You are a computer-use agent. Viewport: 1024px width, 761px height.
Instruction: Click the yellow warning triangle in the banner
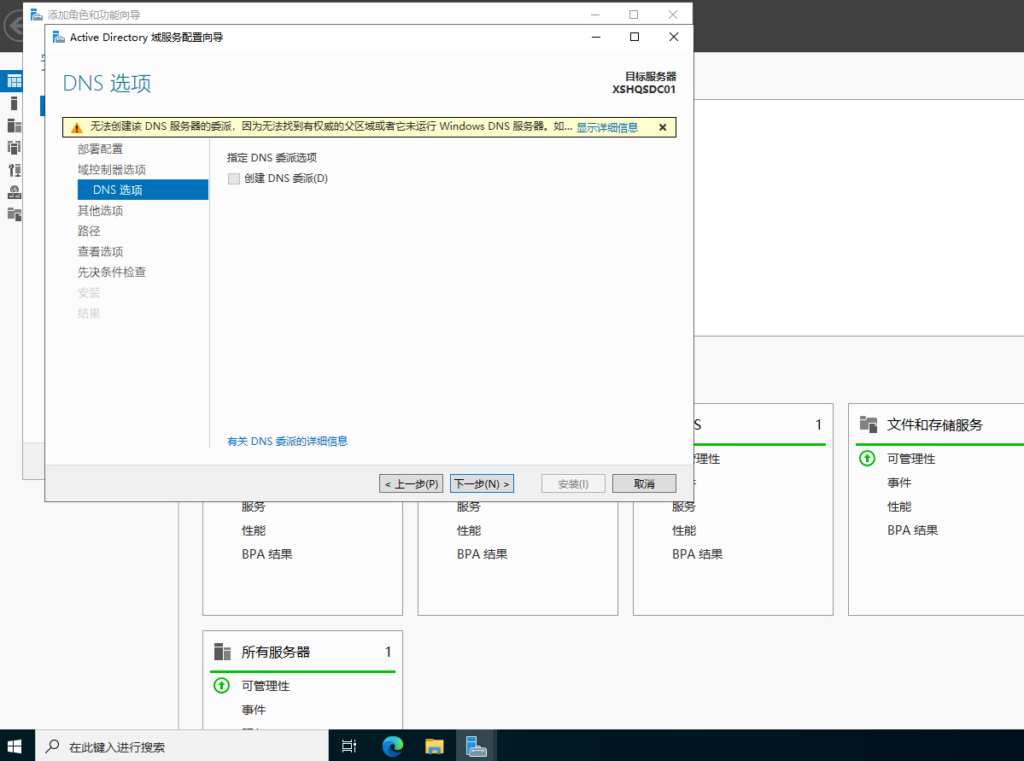pyautogui.click(x=76, y=127)
